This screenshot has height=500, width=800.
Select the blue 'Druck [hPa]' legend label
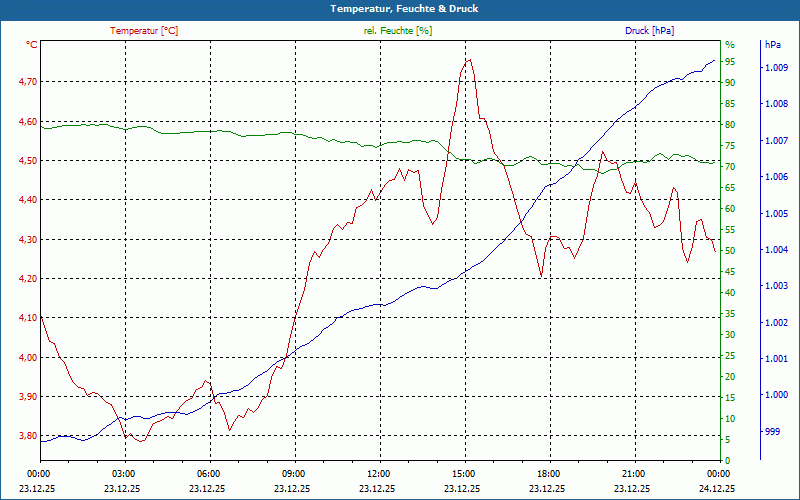click(649, 31)
